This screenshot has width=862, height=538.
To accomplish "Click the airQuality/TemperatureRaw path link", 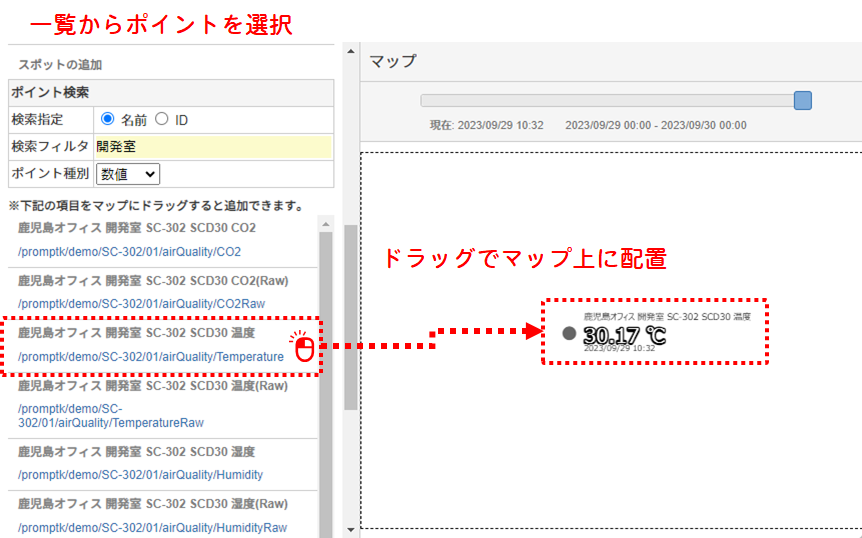I will pos(110,416).
